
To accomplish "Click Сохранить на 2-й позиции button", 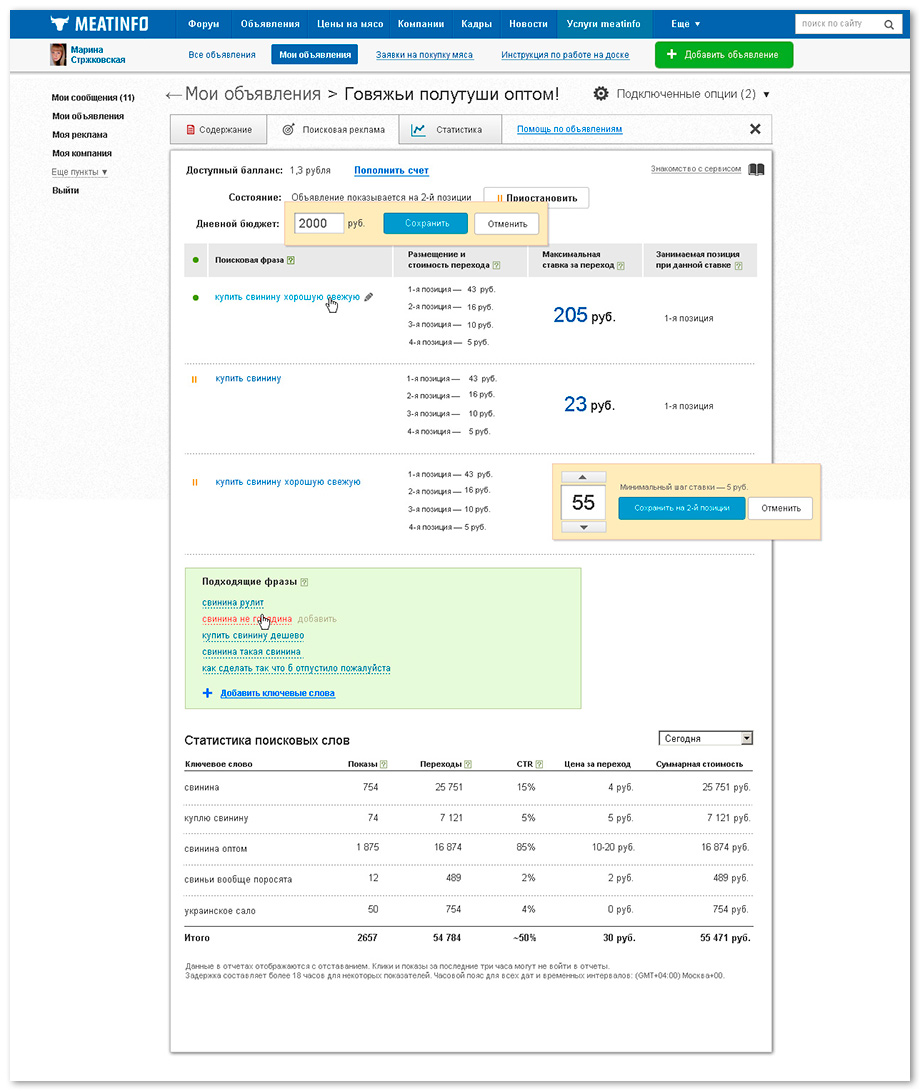I will click(x=681, y=508).
